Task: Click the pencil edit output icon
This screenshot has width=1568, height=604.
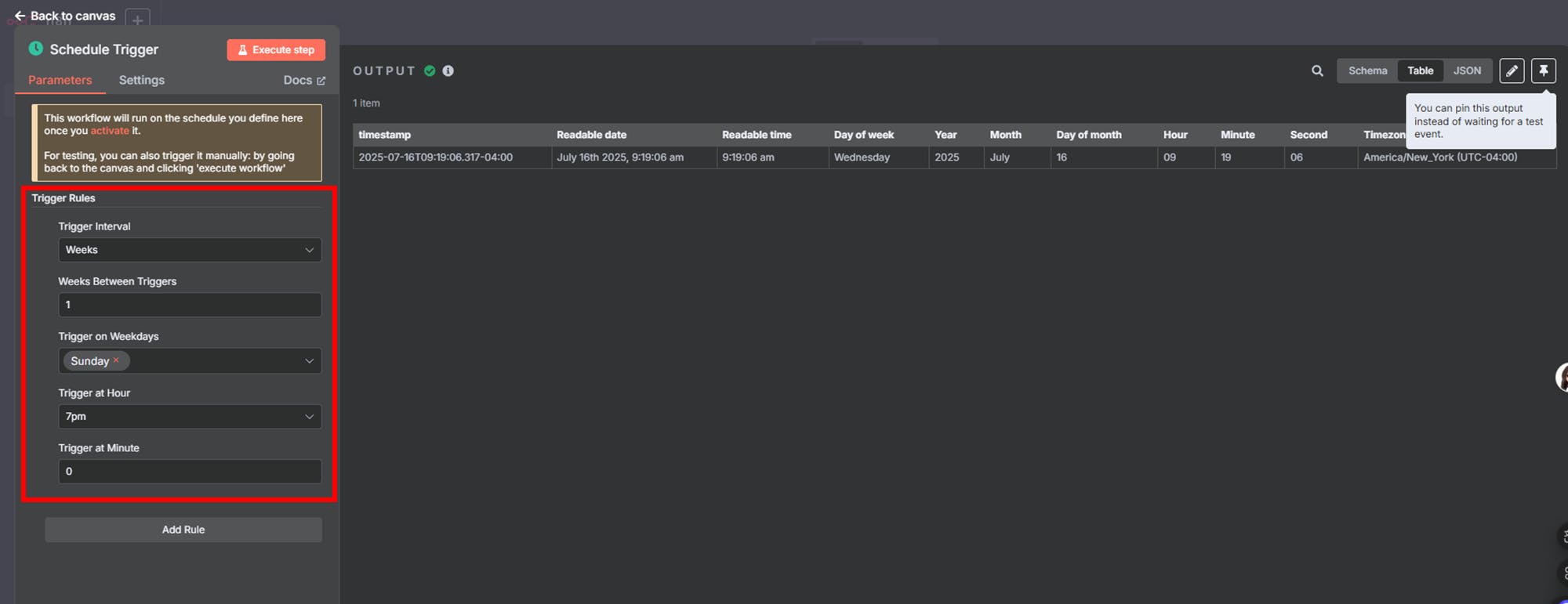Action: point(1512,71)
